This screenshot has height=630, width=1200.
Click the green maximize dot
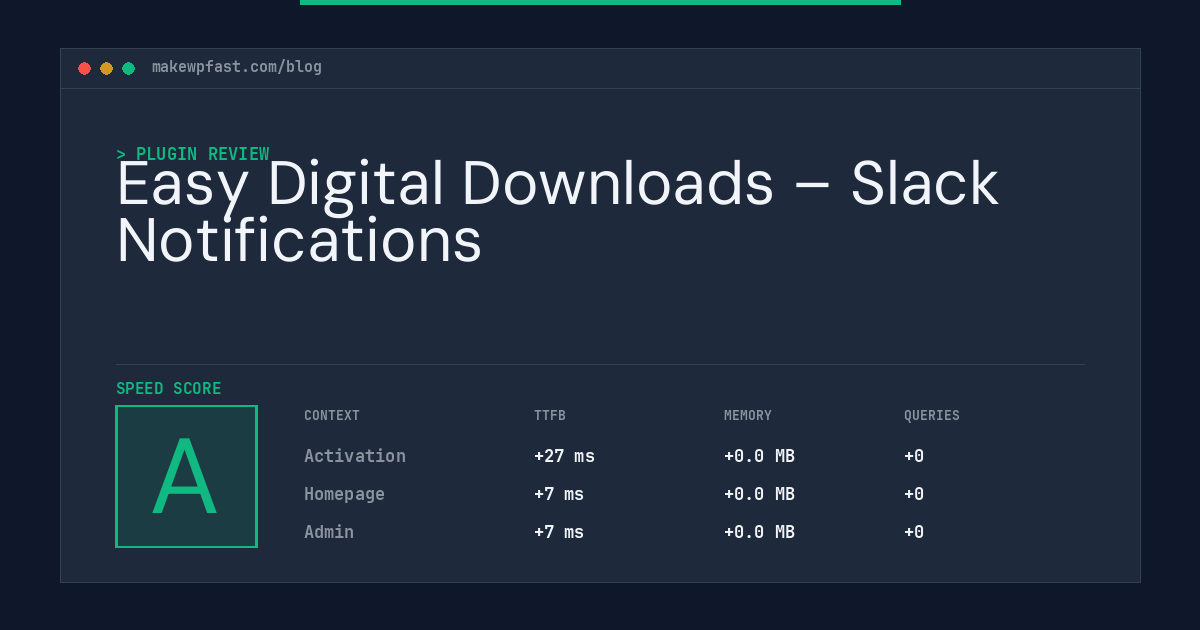coord(129,69)
